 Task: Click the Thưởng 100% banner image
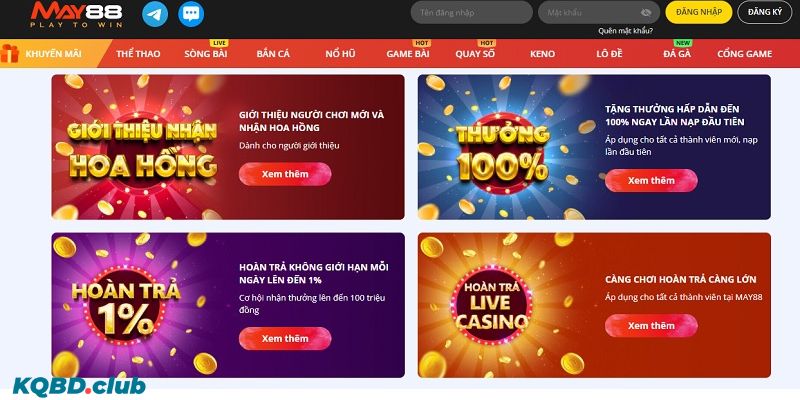[x=503, y=147]
